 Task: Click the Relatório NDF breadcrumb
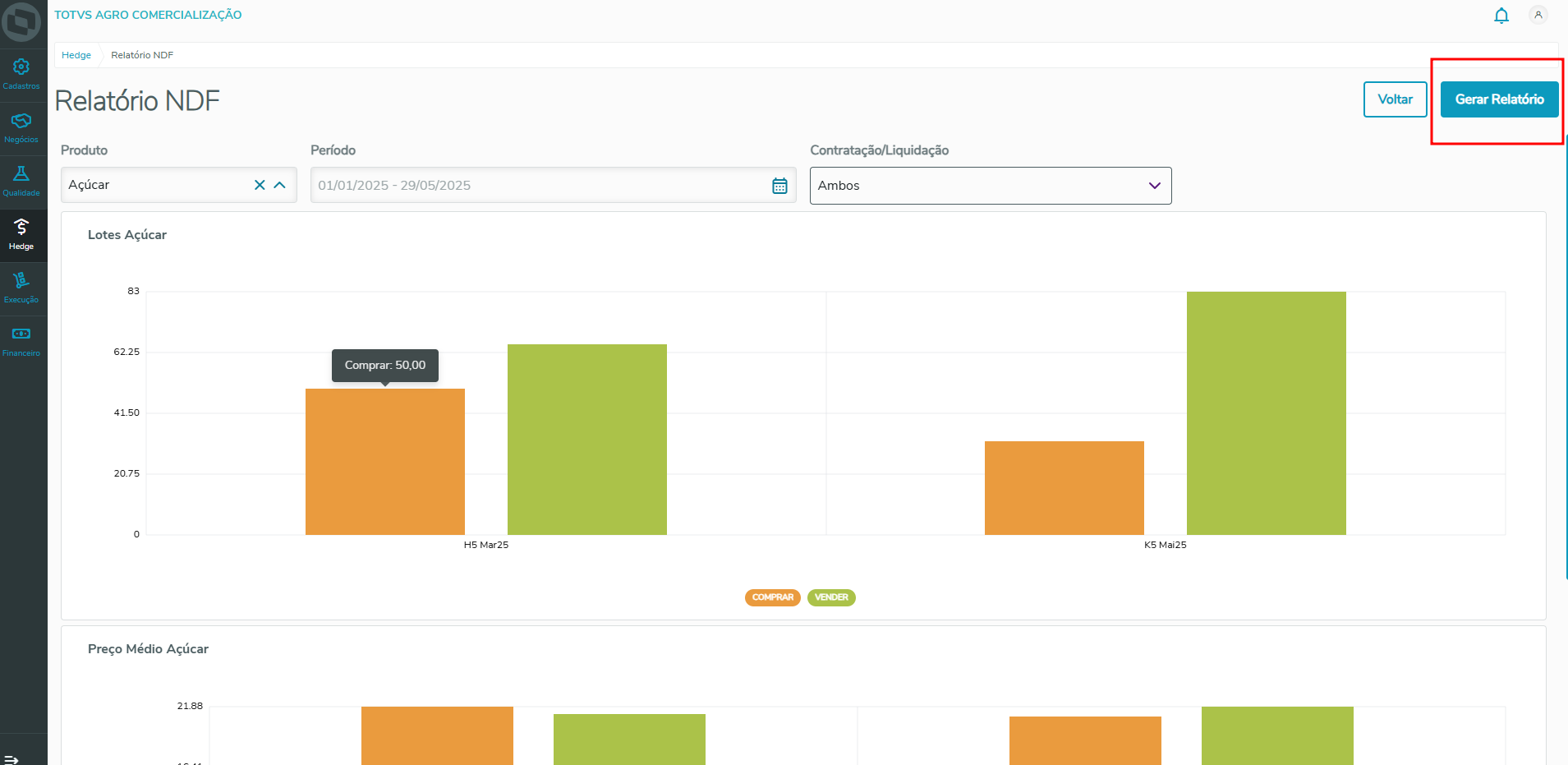pyautogui.click(x=142, y=55)
